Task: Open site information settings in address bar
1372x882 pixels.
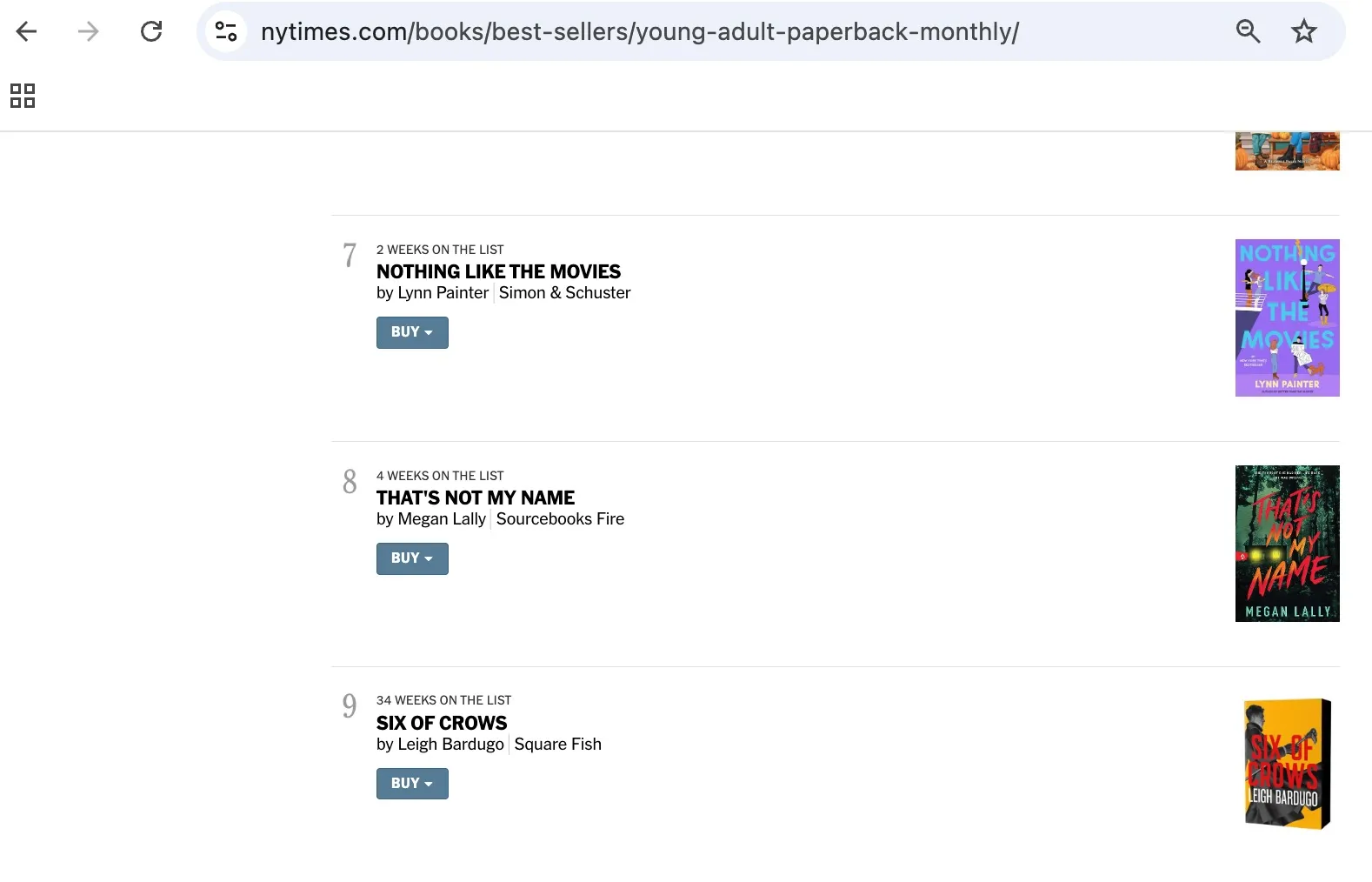Action: (x=226, y=31)
